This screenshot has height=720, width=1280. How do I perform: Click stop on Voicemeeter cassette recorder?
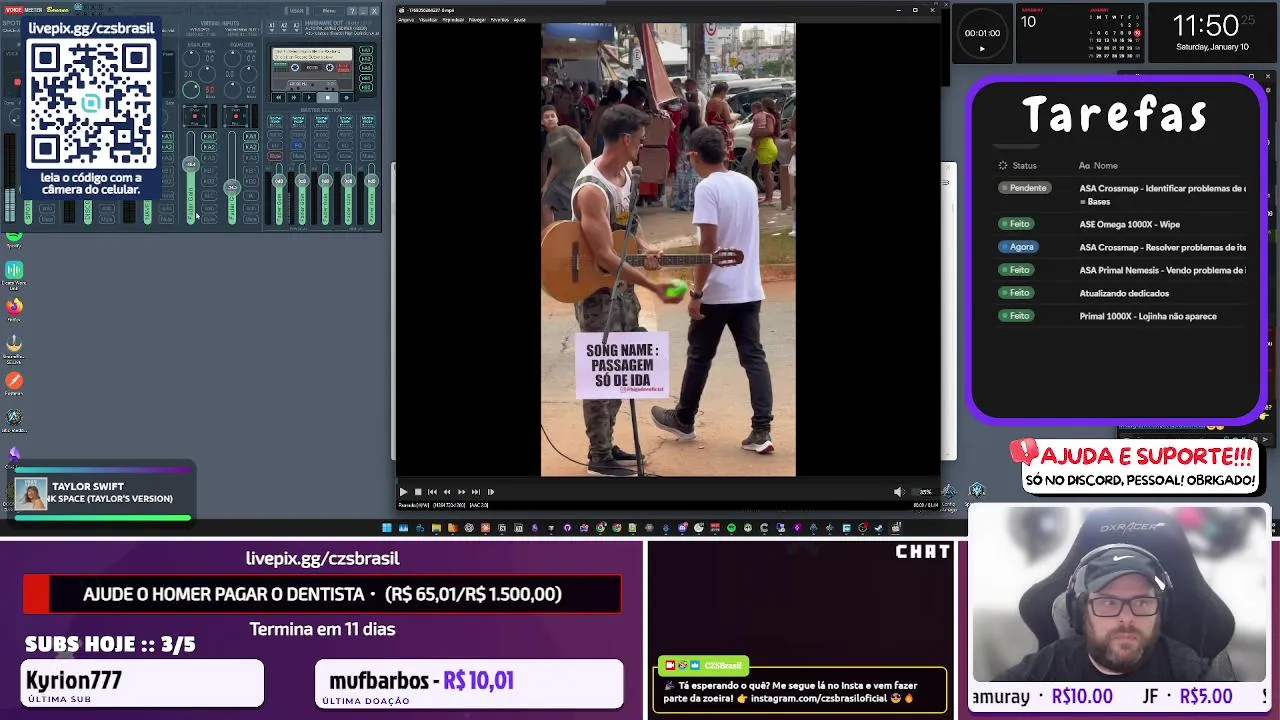coord(328,97)
